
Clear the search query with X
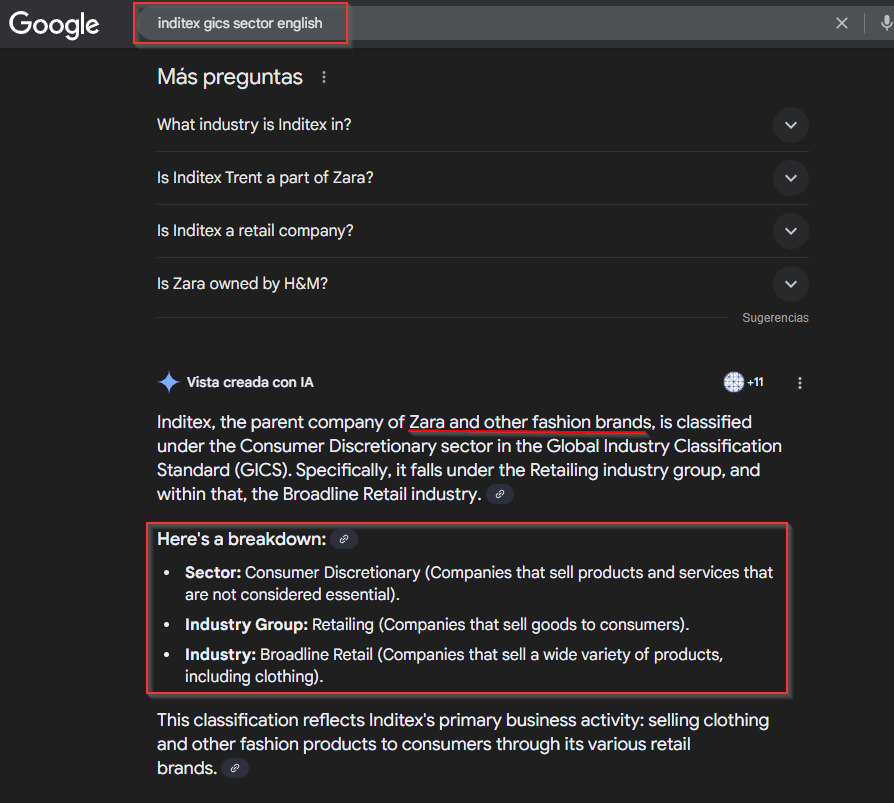point(842,23)
